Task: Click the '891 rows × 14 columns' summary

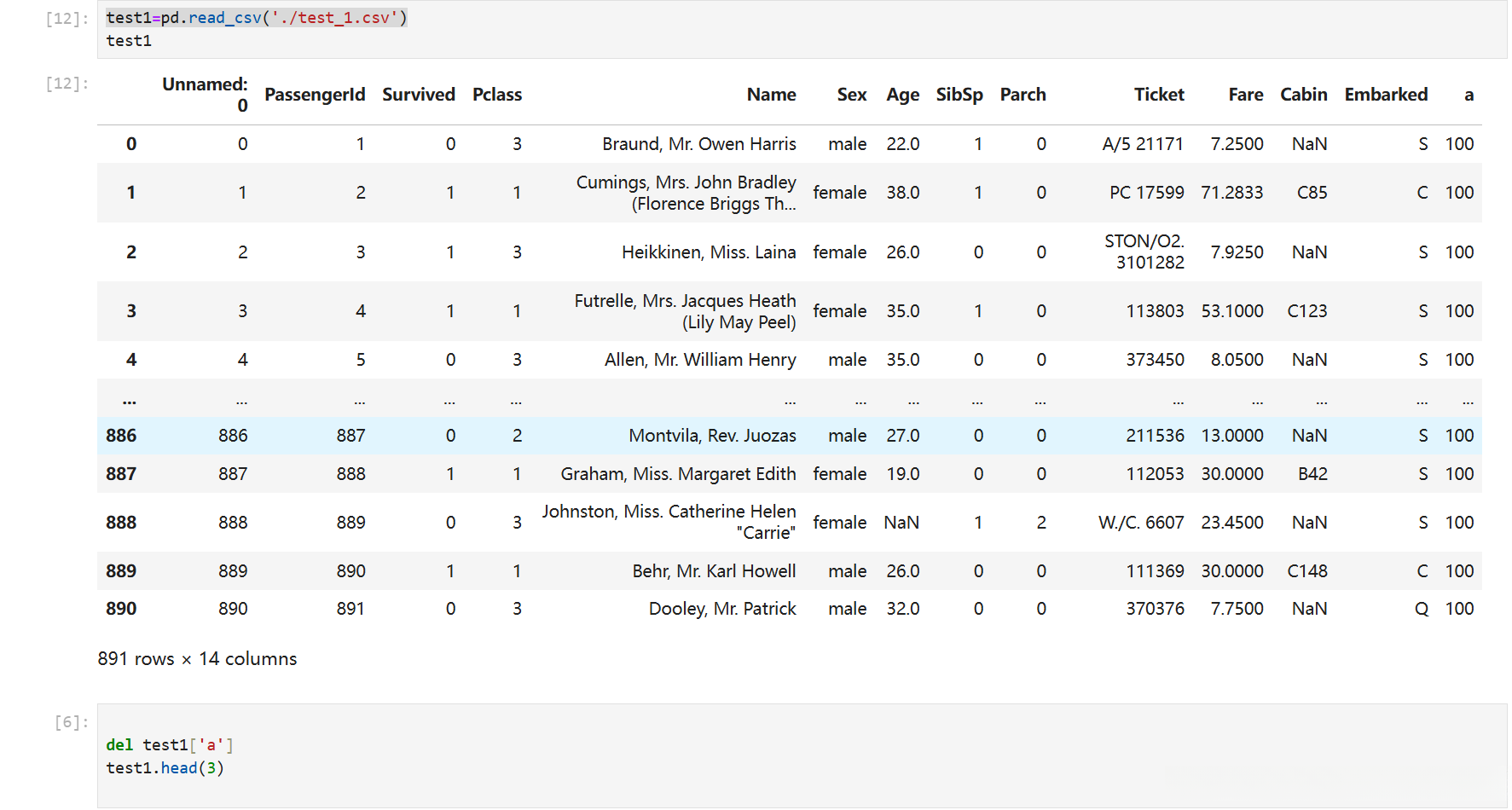Action: pos(197,659)
